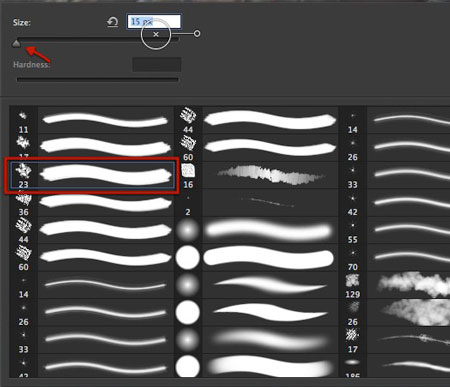Click the brush angle preview circle handle
This screenshot has width=450, height=387.
(x=197, y=33)
